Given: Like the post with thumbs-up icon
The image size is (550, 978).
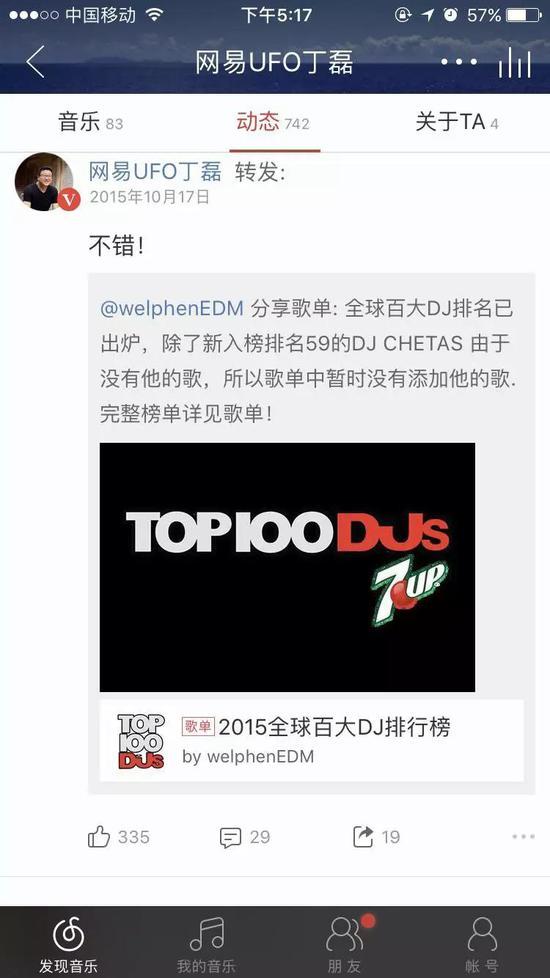Looking at the screenshot, I should (99, 836).
